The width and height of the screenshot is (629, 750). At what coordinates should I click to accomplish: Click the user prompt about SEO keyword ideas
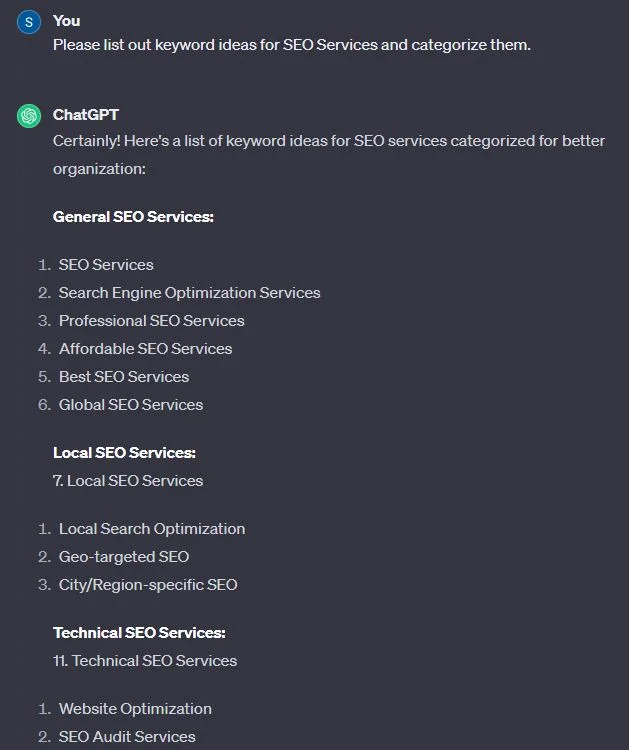(292, 45)
